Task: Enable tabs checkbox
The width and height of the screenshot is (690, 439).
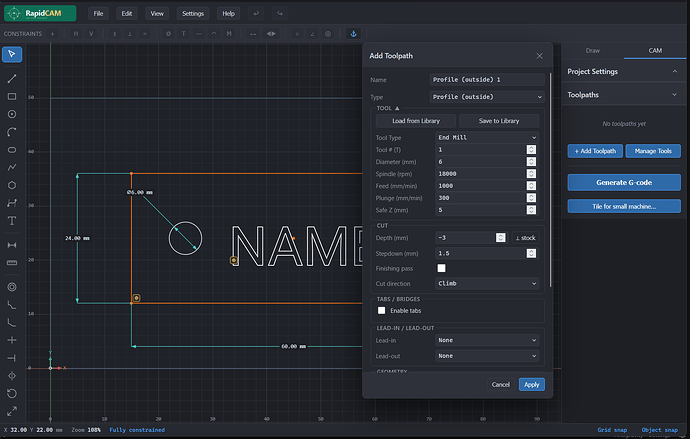Action: (x=382, y=311)
